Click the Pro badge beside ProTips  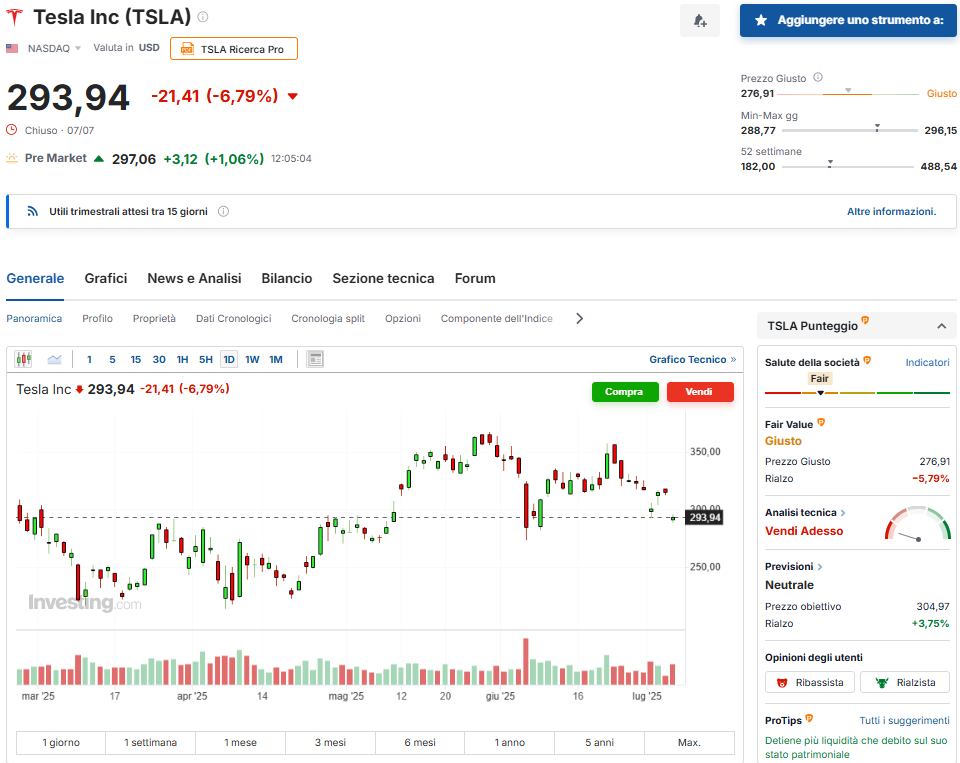pos(809,718)
